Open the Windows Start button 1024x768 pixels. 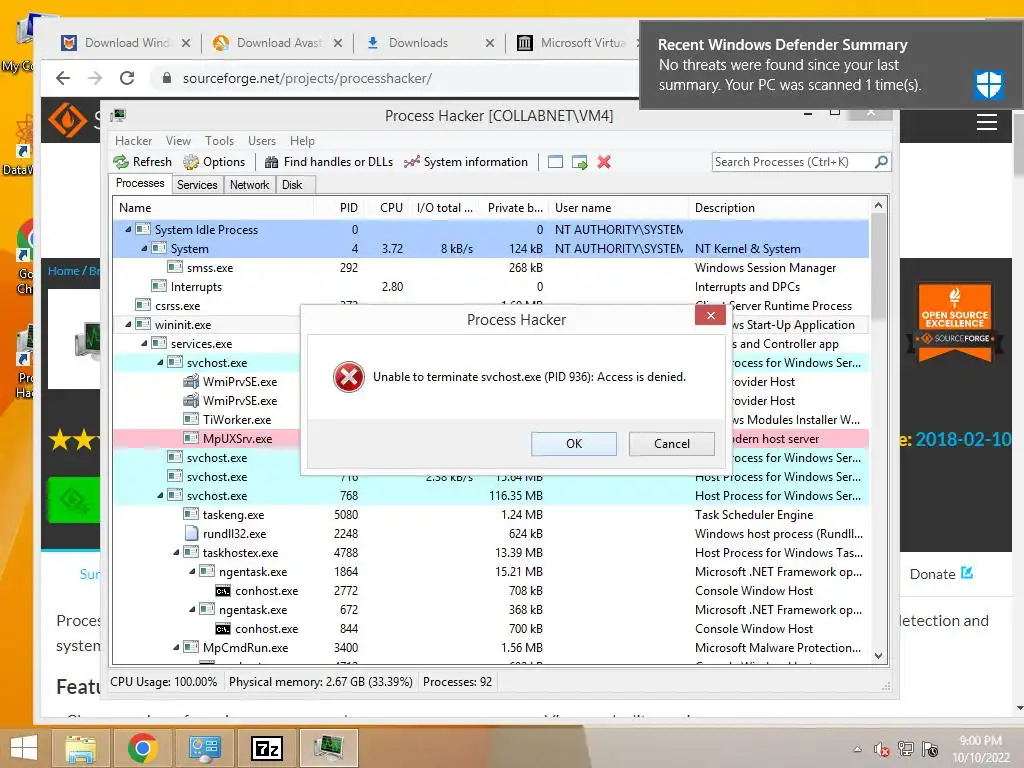24,747
